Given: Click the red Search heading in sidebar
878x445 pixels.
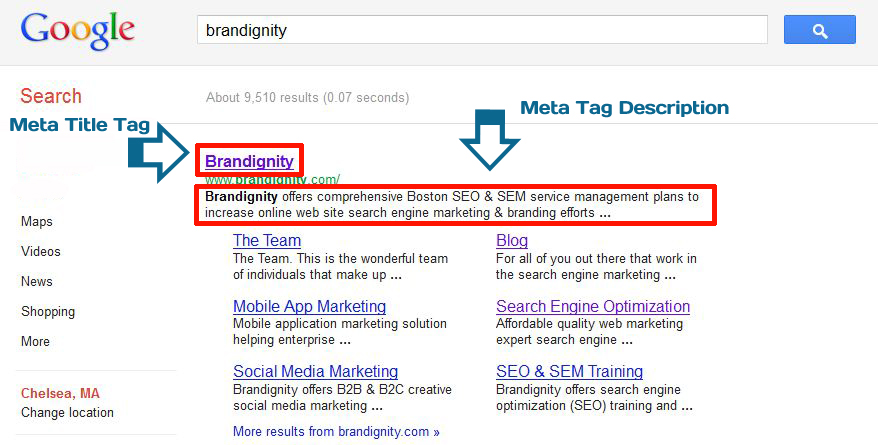Looking at the screenshot, I should [x=51, y=96].
